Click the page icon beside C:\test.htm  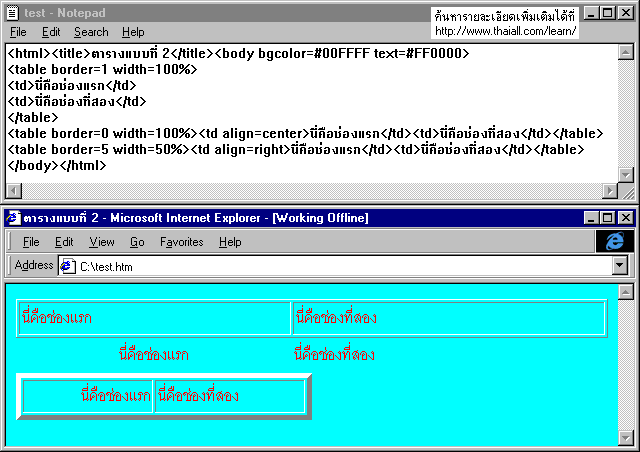click(69, 266)
